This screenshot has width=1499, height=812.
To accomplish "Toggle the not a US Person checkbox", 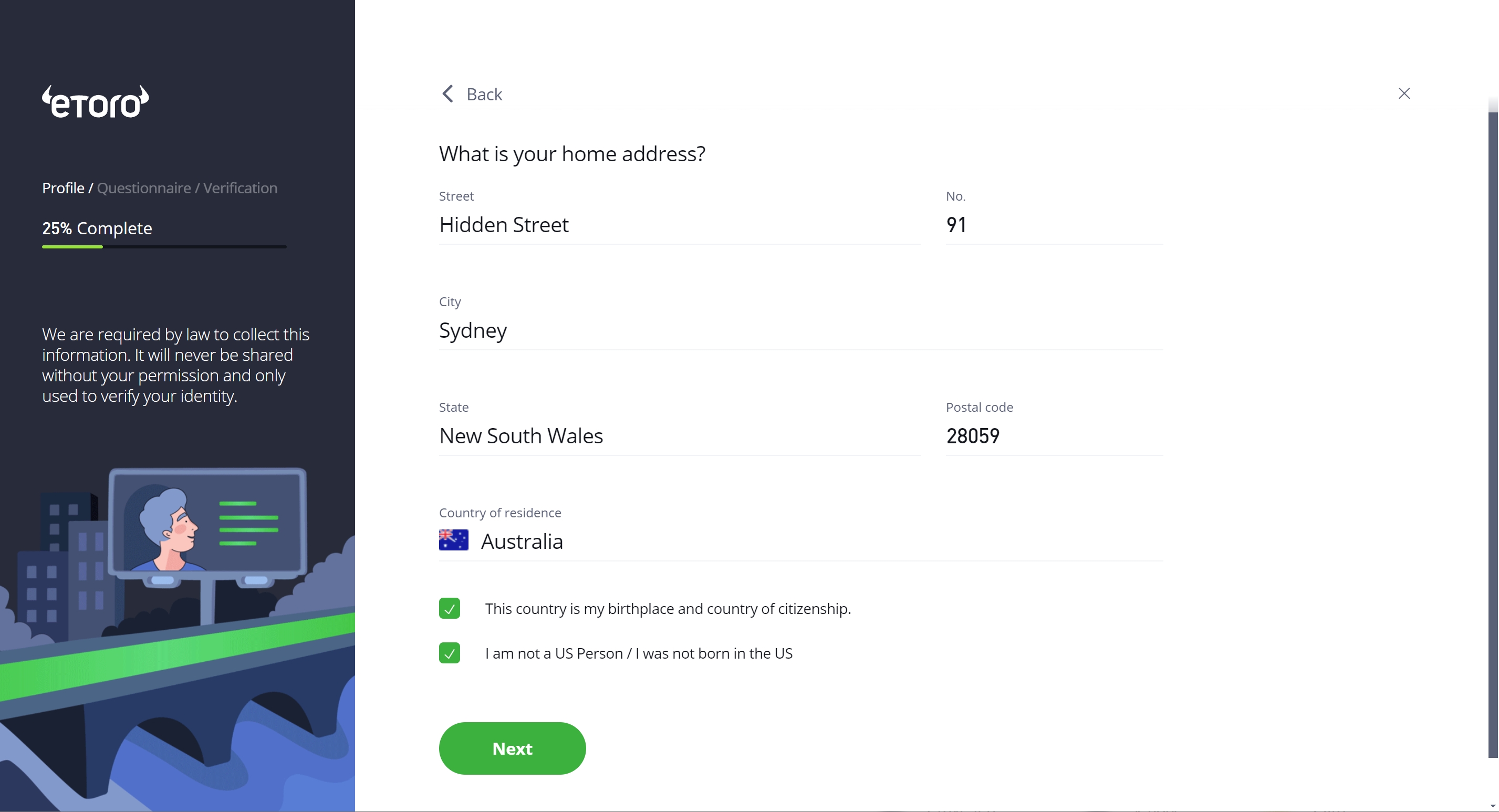I will (449, 653).
